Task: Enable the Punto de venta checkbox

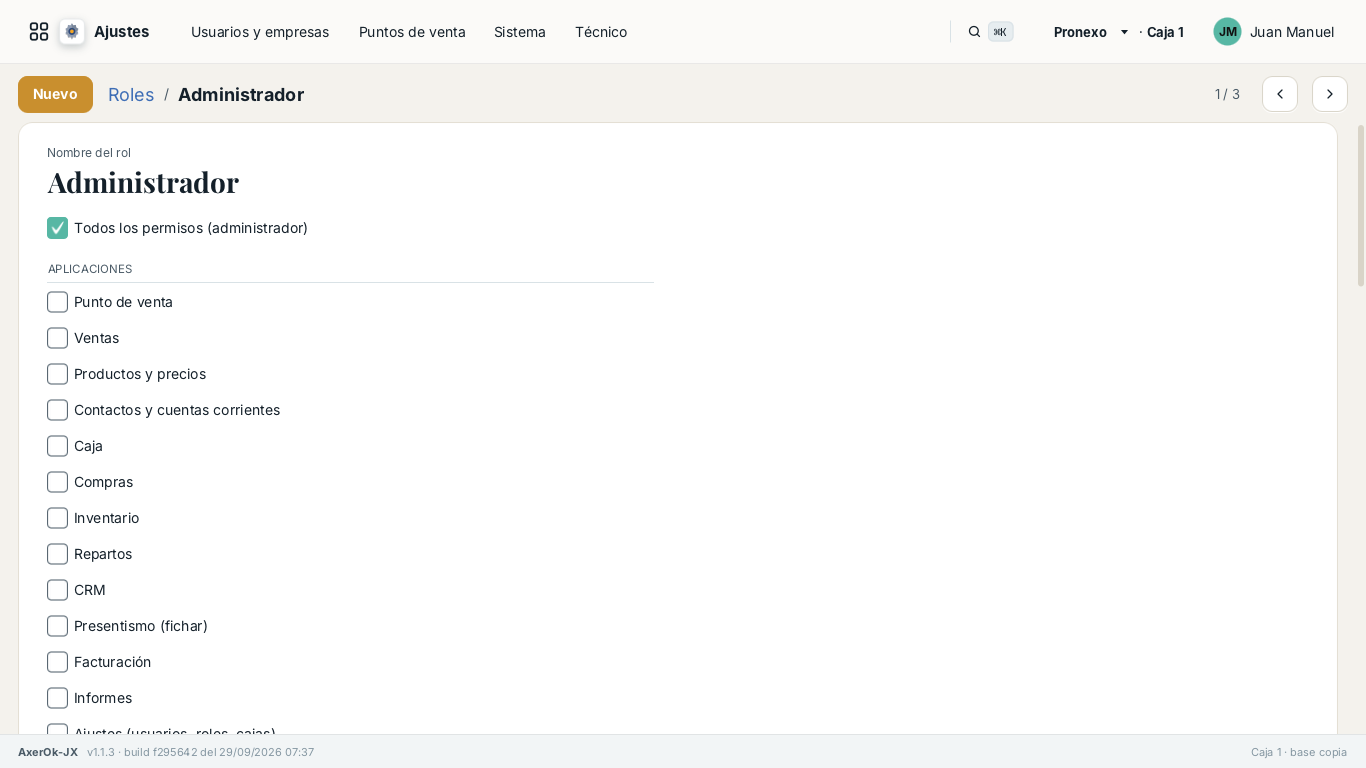Action: 57,302
